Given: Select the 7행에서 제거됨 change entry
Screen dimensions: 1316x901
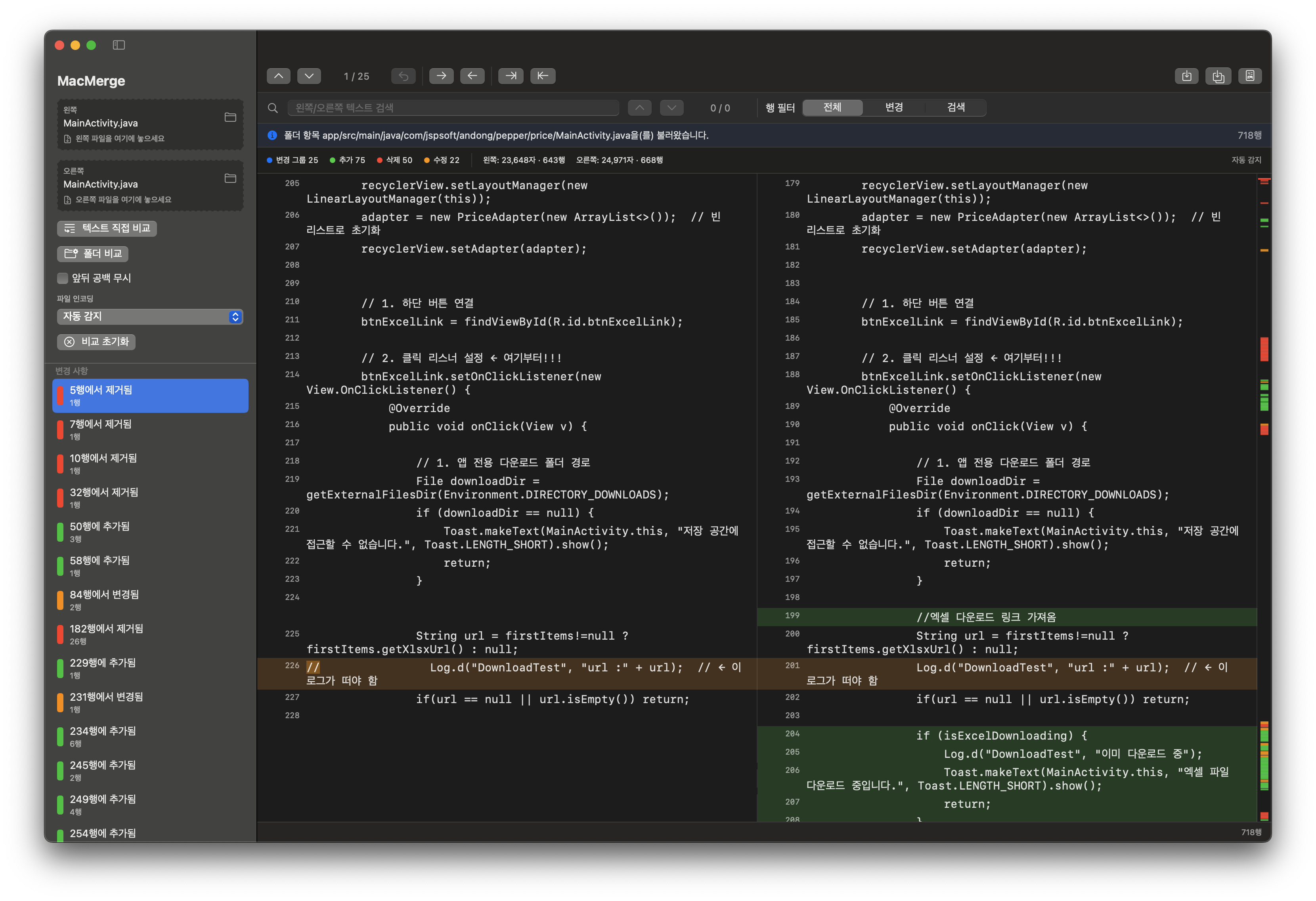Looking at the screenshot, I should coord(150,429).
